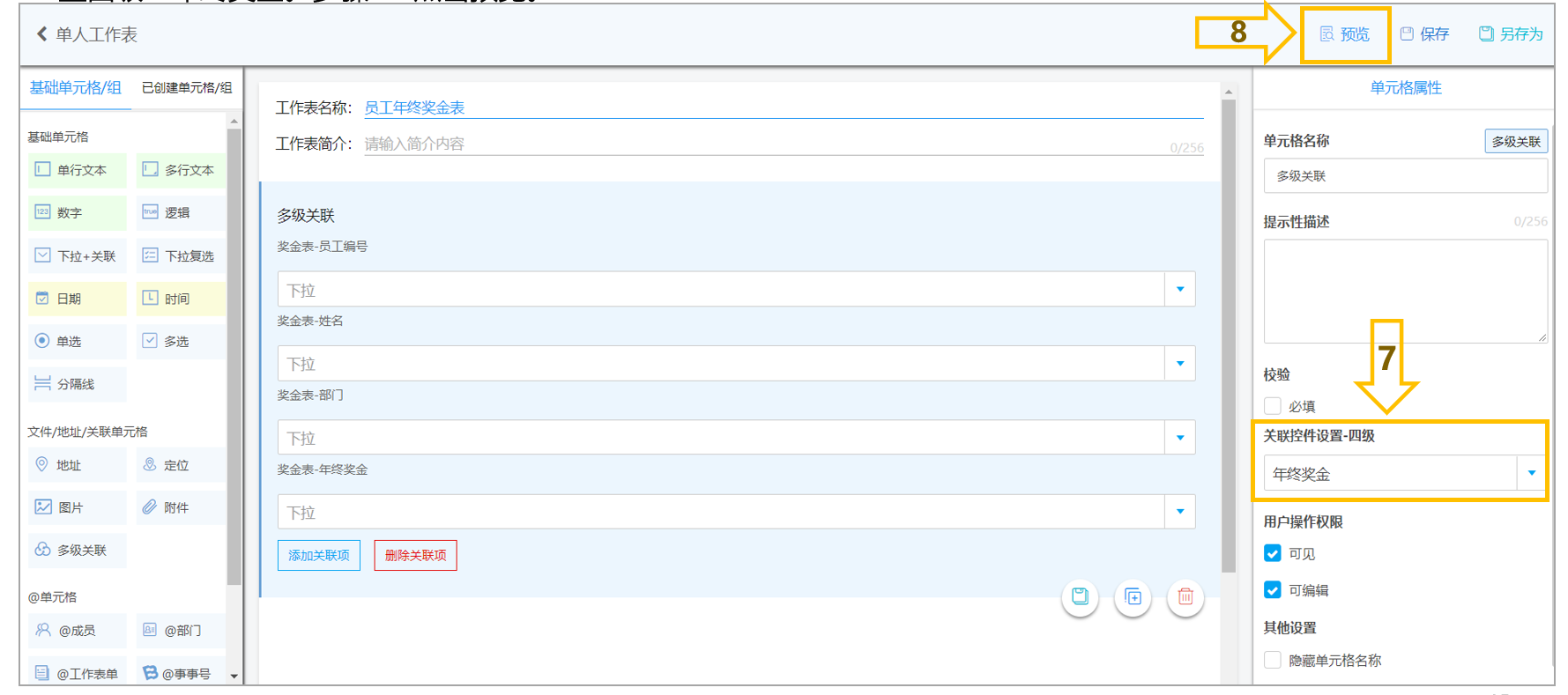This screenshot has width=1568, height=695.
Task: Click the save icon below the form card
Action: 1080,596
